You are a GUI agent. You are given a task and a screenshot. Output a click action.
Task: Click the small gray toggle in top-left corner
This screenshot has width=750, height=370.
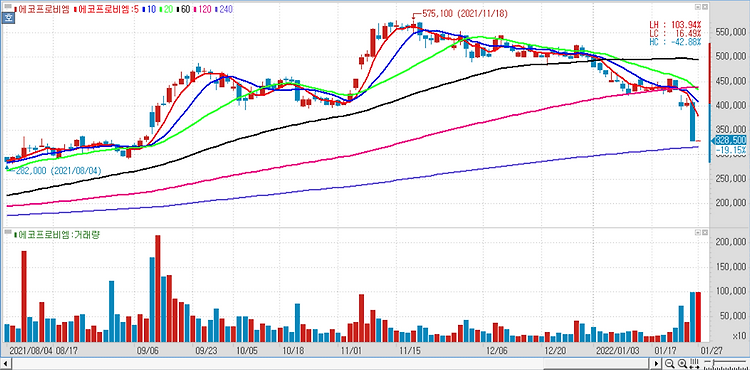tap(8, 6)
